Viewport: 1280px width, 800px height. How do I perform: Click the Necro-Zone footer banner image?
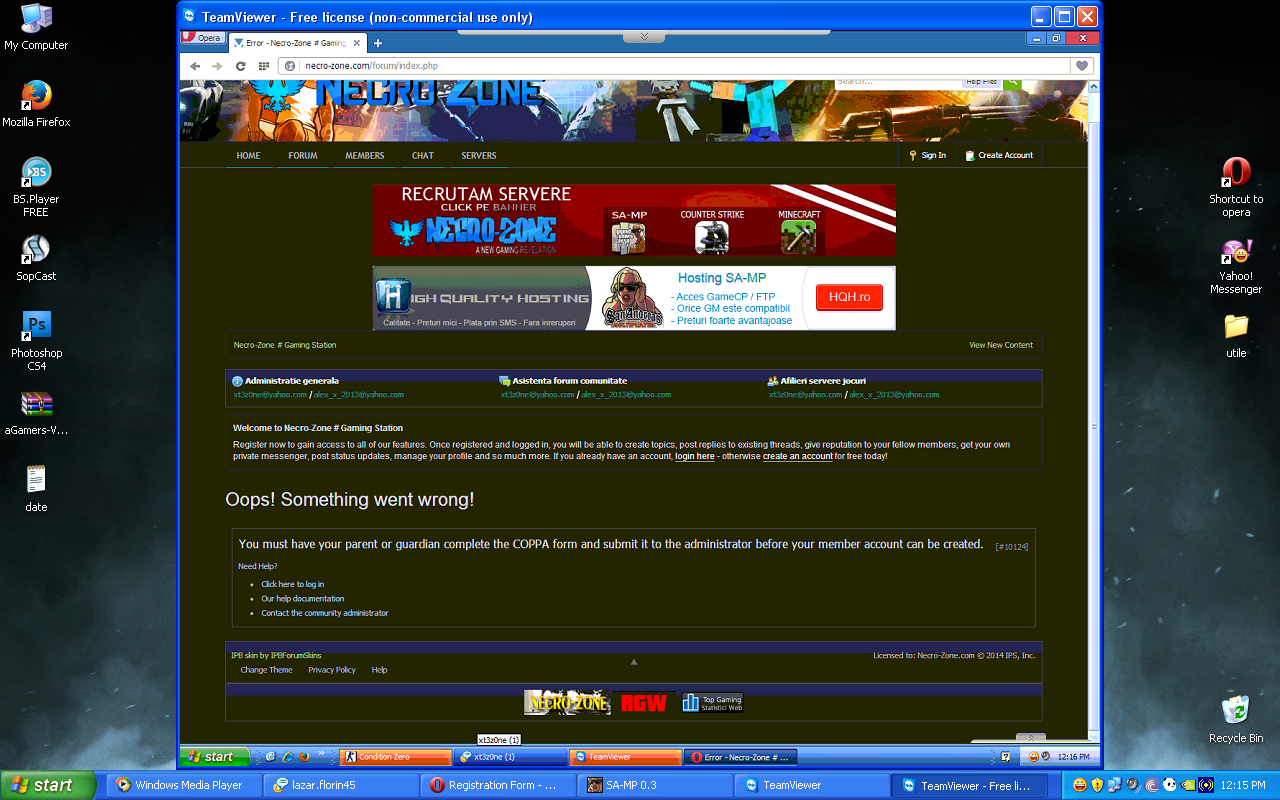tap(567, 703)
